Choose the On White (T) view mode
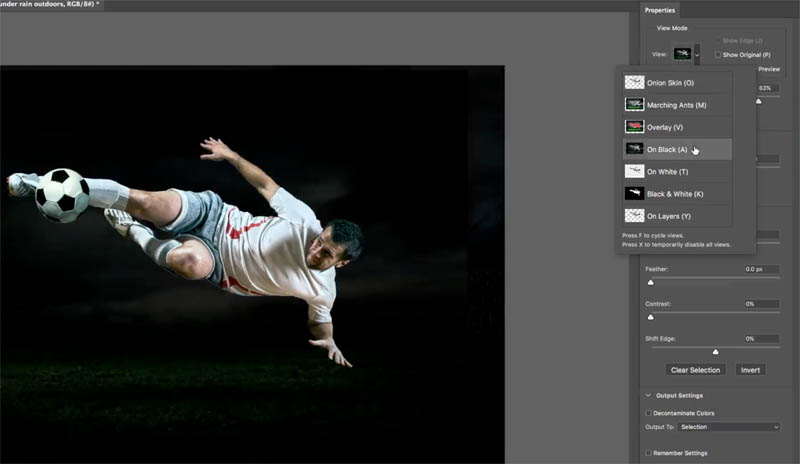The image size is (800, 464). pyautogui.click(x=678, y=172)
